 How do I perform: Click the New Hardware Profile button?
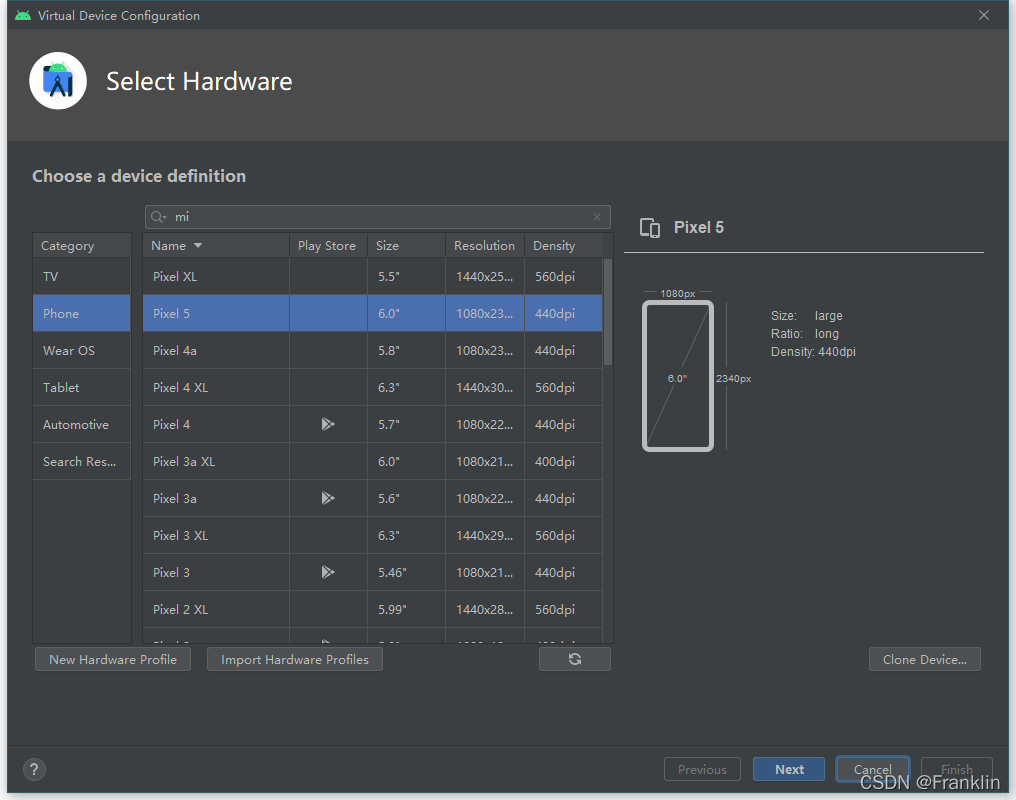[x=113, y=659]
